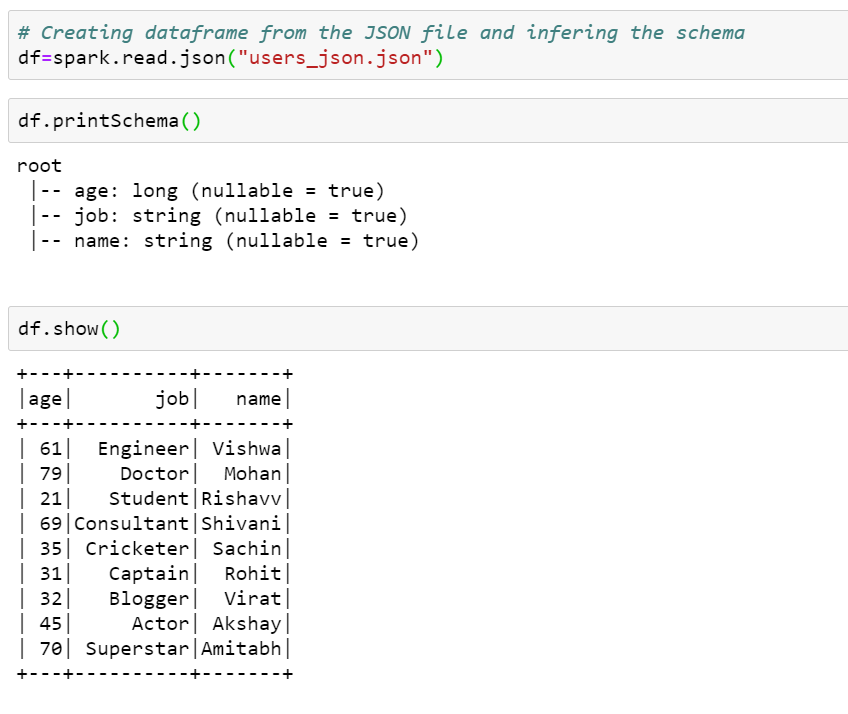
Task: Click the Blogger entry in the job column
Action: click(148, 598)
